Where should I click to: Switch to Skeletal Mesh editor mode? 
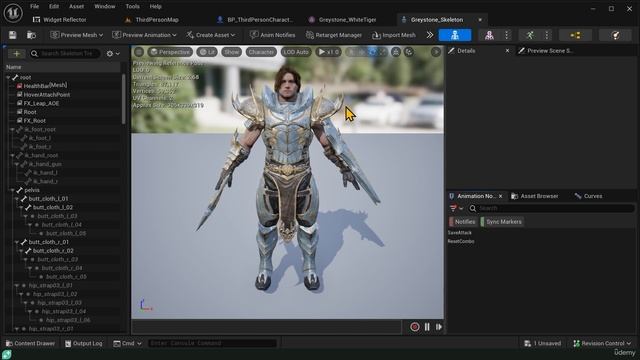pos(489,35)
